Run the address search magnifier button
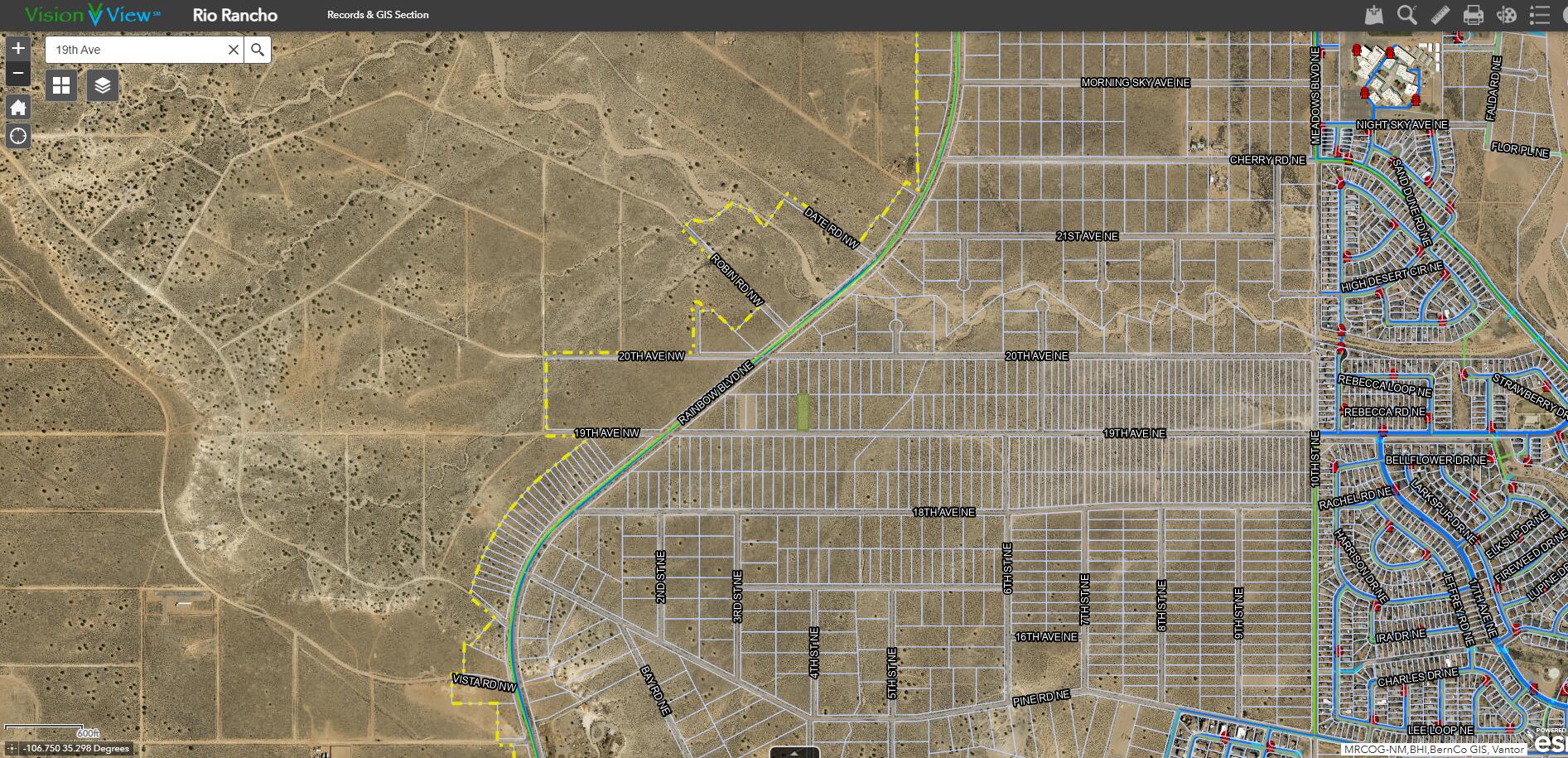1568x758 pixels. point(258,50)
